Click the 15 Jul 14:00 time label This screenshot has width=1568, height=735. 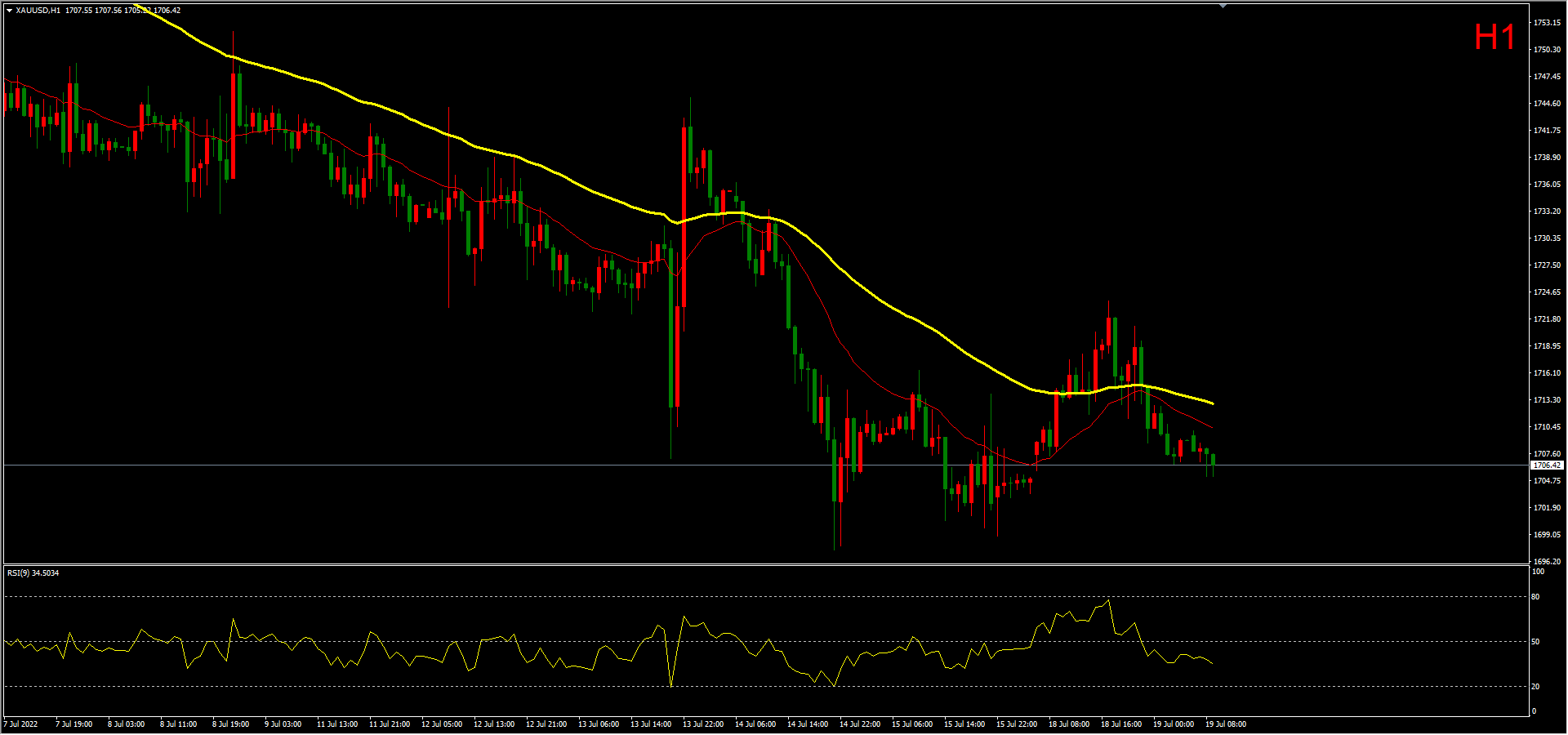(x=964, y=724)
